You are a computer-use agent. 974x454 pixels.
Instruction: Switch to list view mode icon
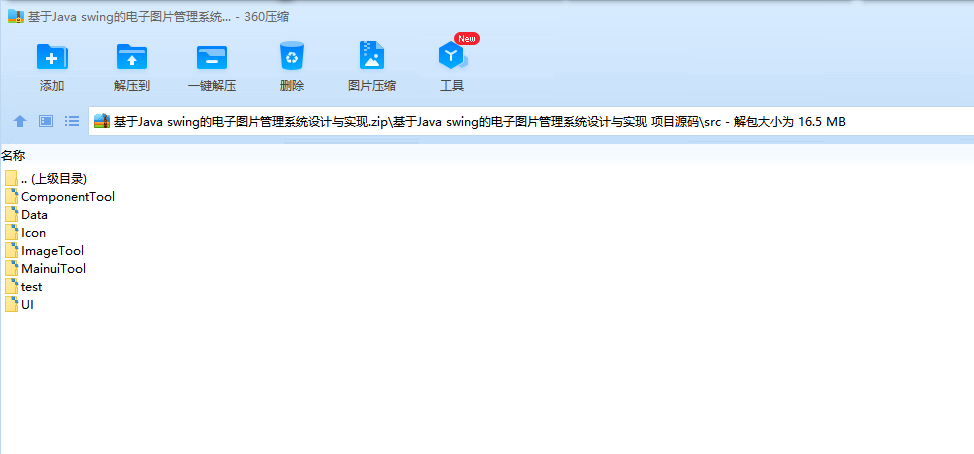point(72,121)
